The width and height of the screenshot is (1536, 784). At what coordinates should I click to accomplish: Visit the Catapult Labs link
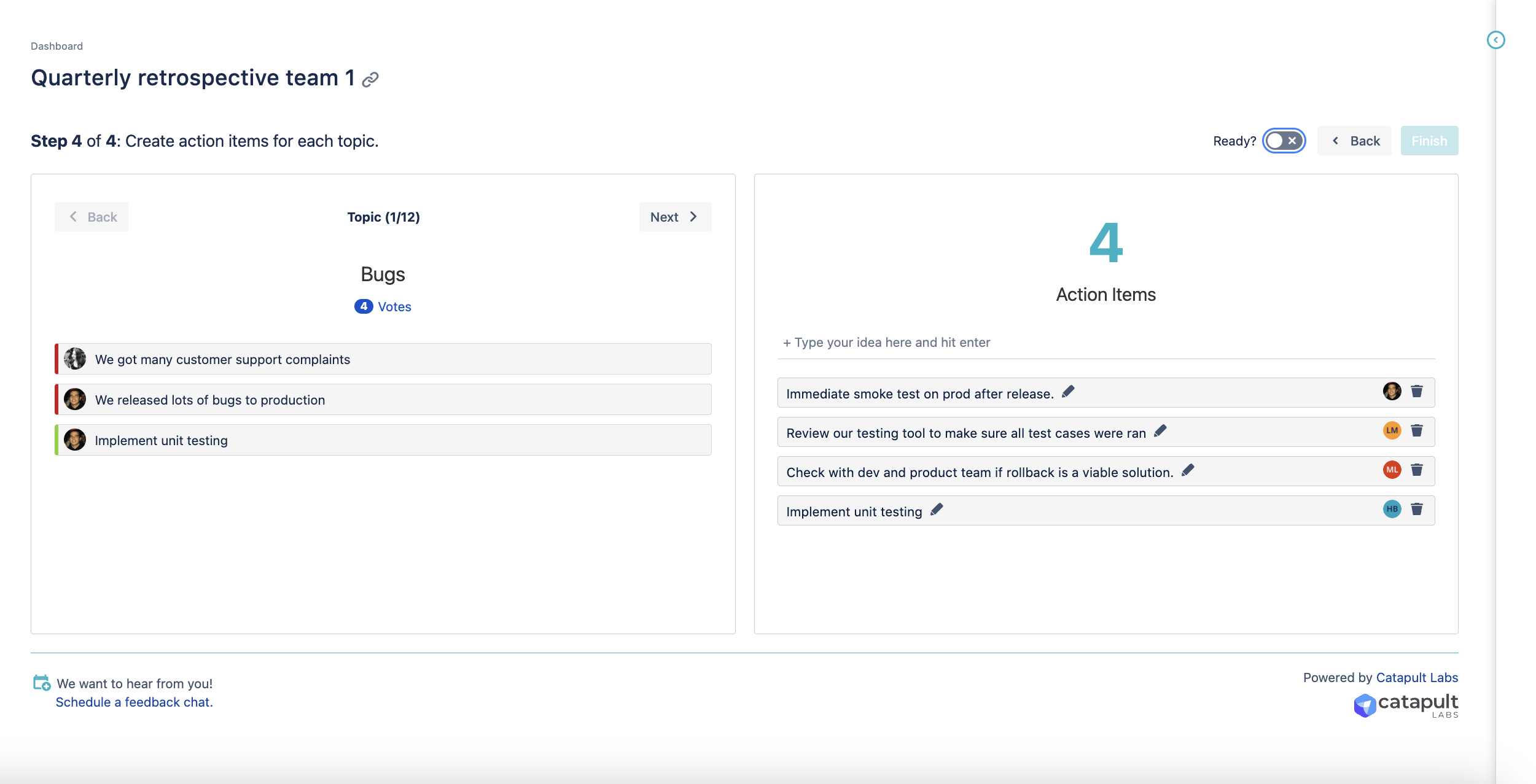tap(1417, 678)
